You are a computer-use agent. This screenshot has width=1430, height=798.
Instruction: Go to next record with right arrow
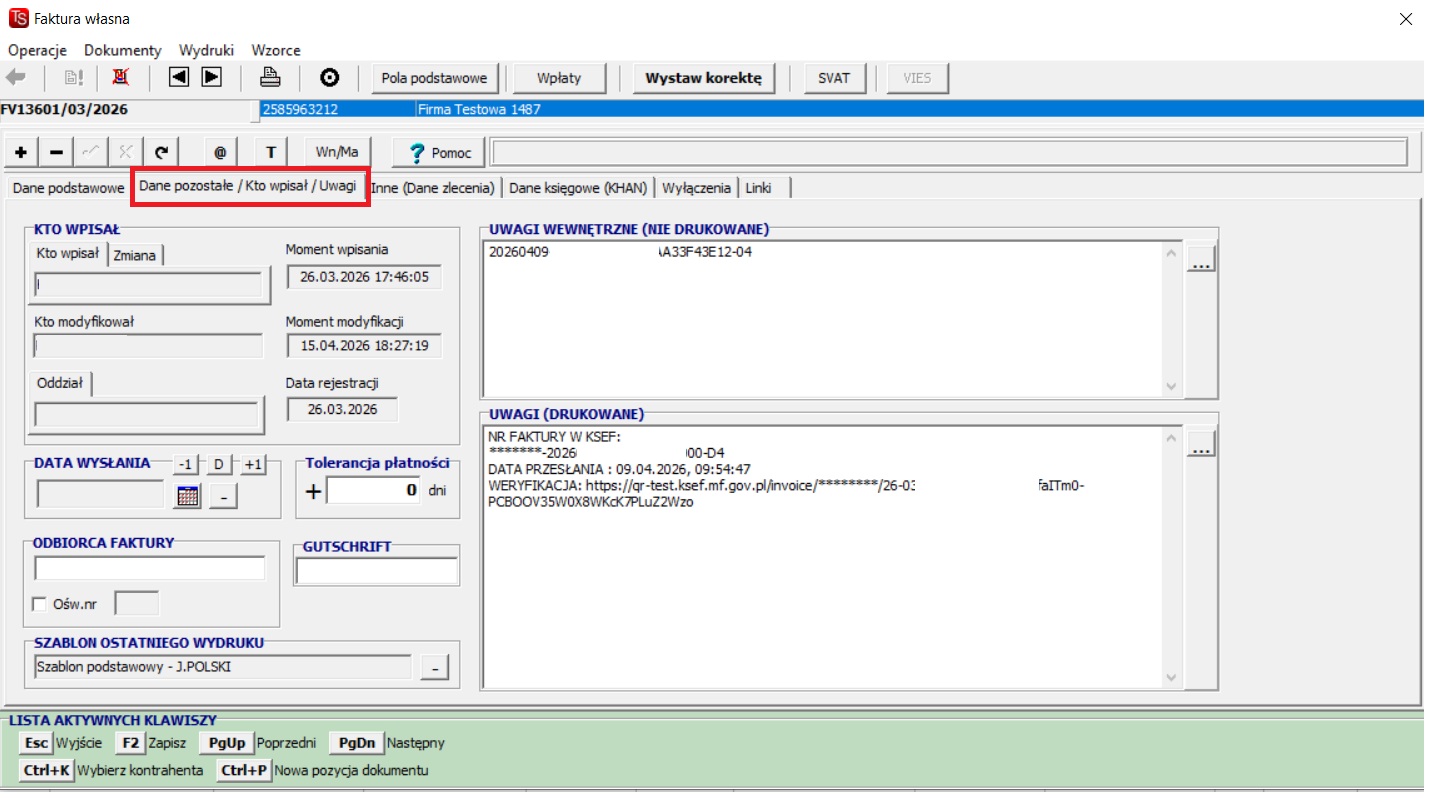tap(211, 78)
